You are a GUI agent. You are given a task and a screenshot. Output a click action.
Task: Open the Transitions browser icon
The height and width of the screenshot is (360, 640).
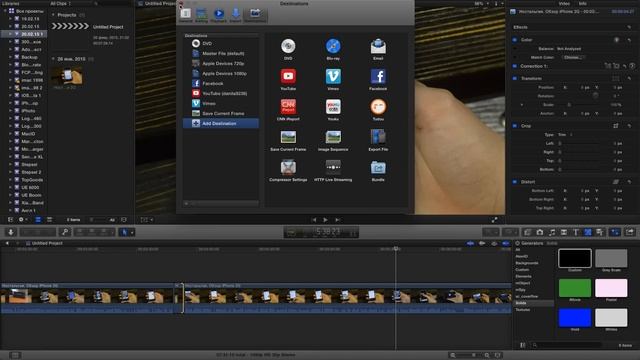tap(564, 232)
